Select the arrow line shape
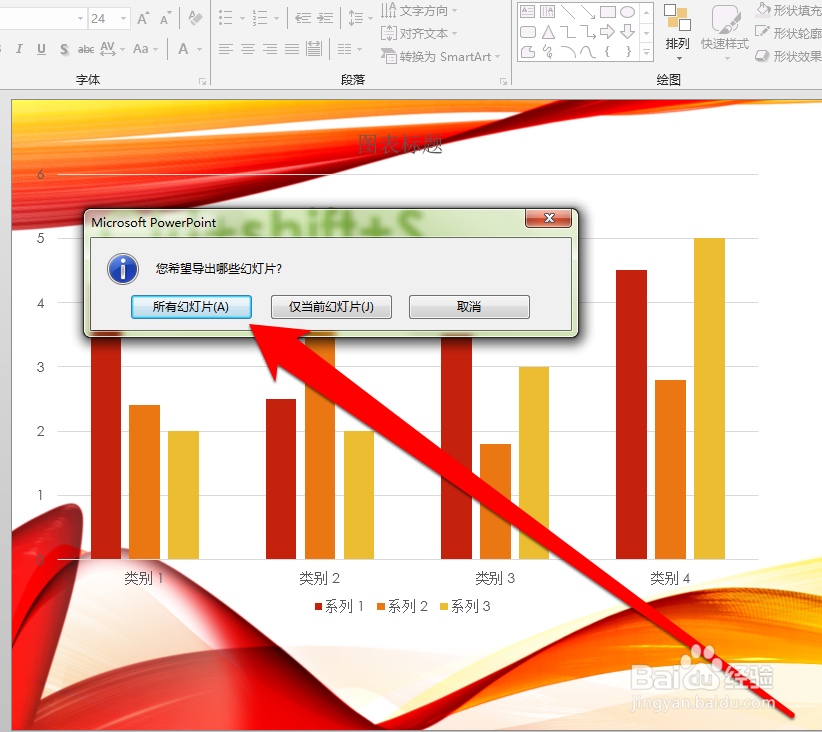This screenshot has width=822, height=732. click(588, 12)
